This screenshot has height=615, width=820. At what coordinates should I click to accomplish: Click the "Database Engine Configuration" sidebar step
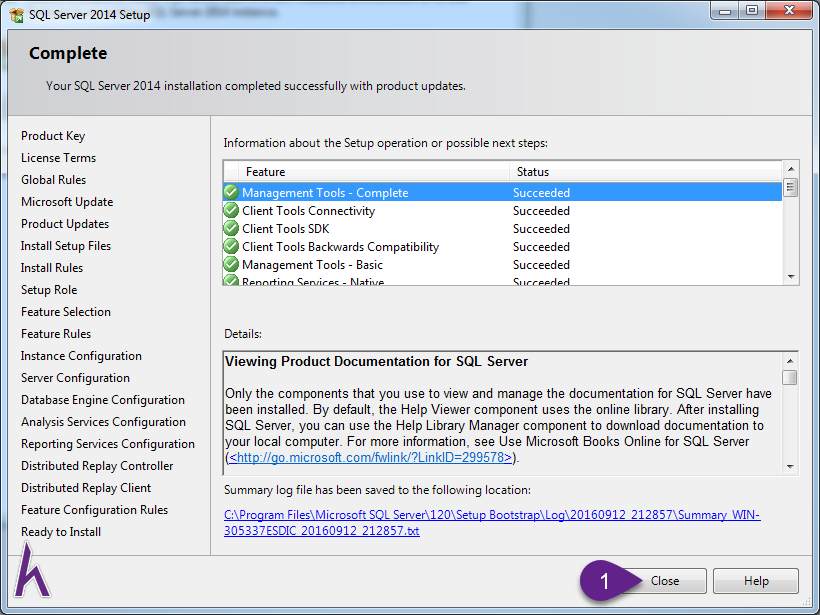tap(102, 400)
